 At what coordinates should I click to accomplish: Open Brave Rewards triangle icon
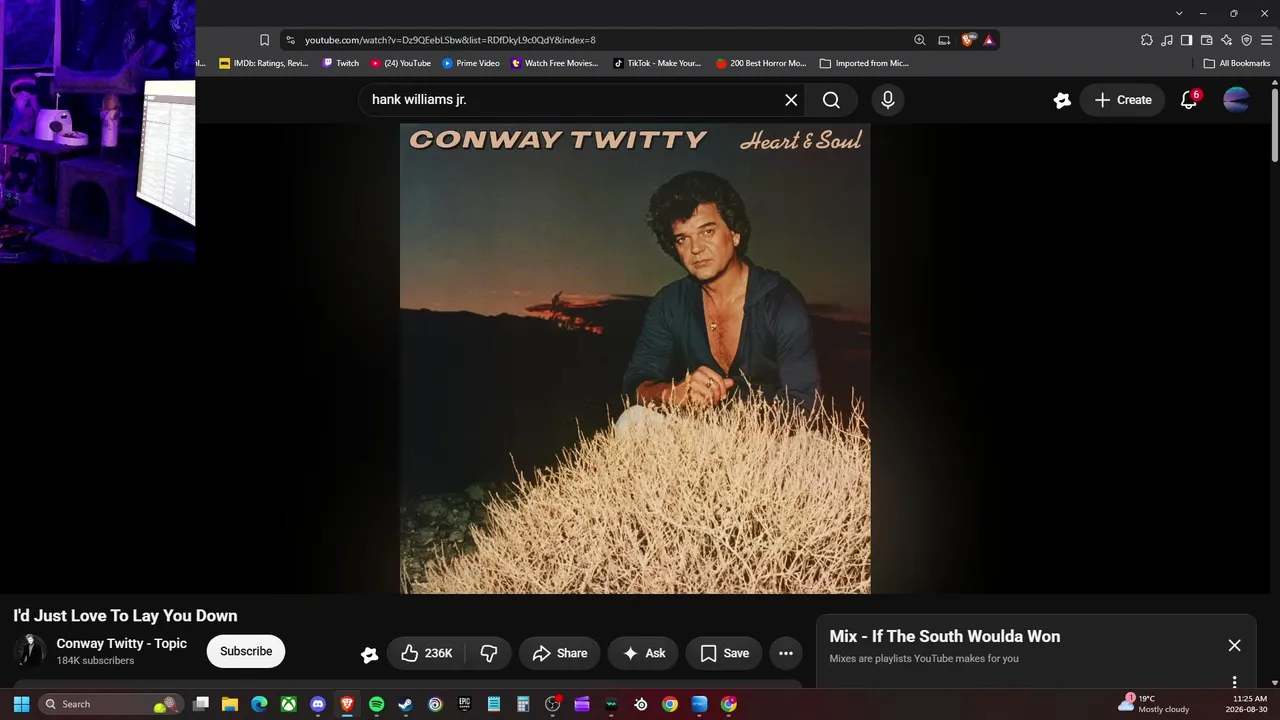point(989,40)
